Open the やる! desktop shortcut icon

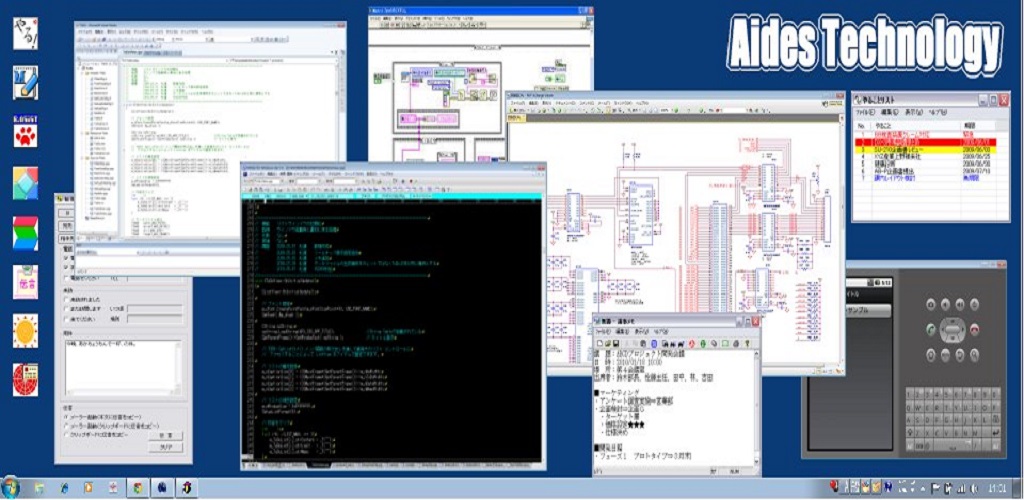click(25, 33)
